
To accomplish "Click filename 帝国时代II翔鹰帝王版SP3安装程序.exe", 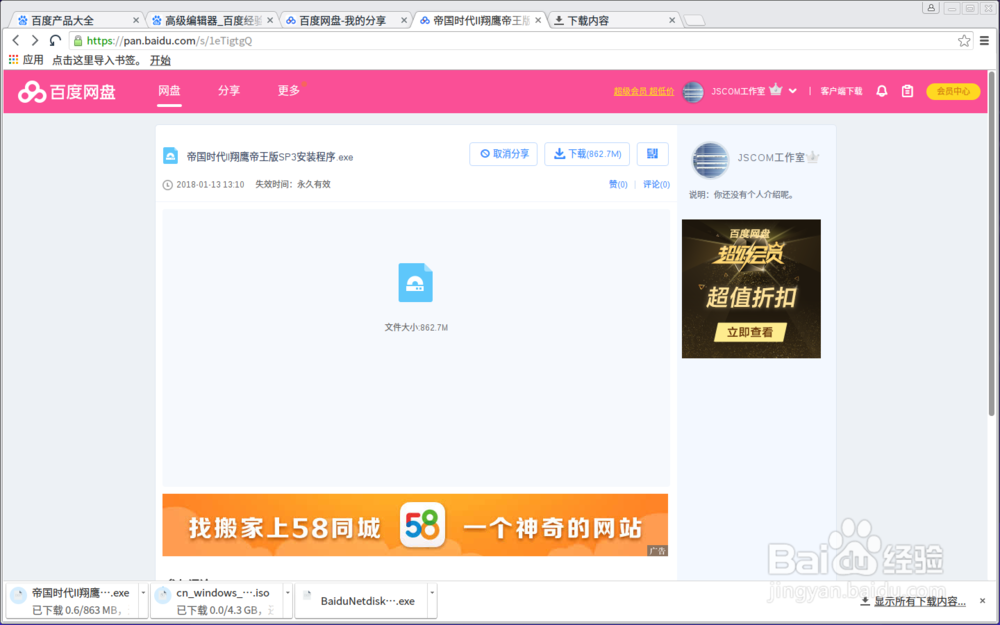I will 270,157.
